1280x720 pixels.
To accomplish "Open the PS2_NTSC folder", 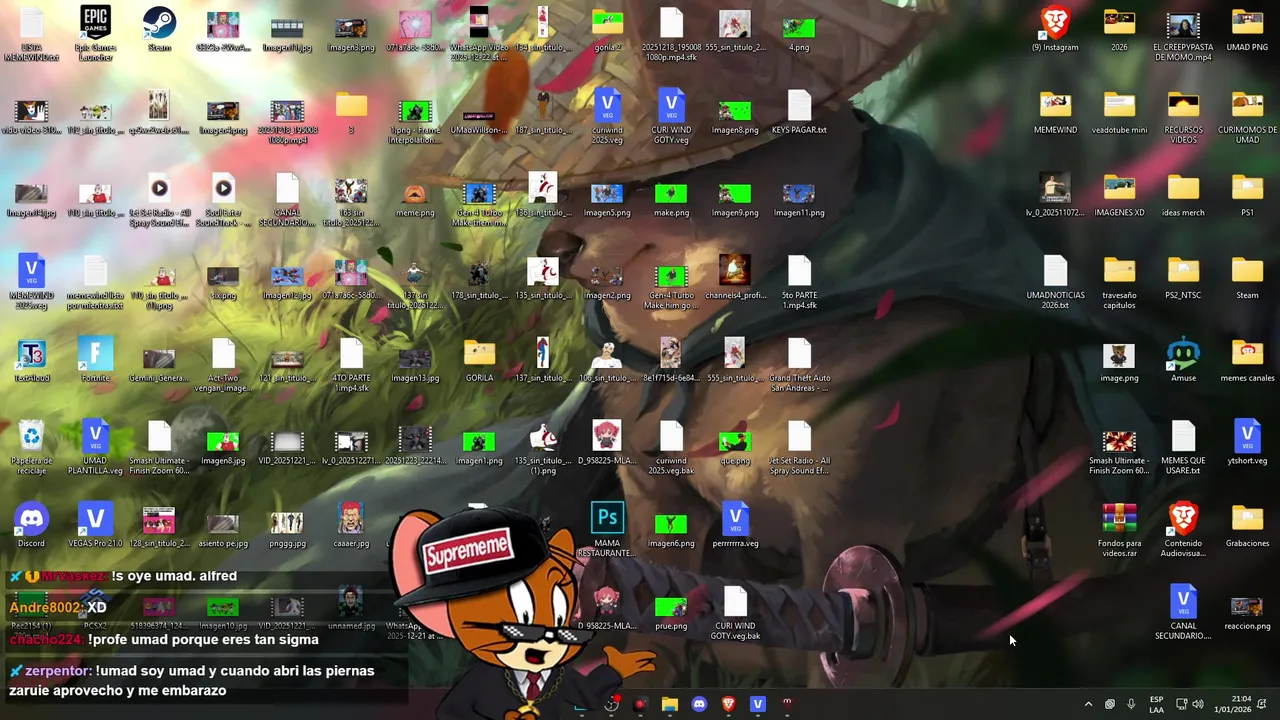I will tap(1183, 277).
